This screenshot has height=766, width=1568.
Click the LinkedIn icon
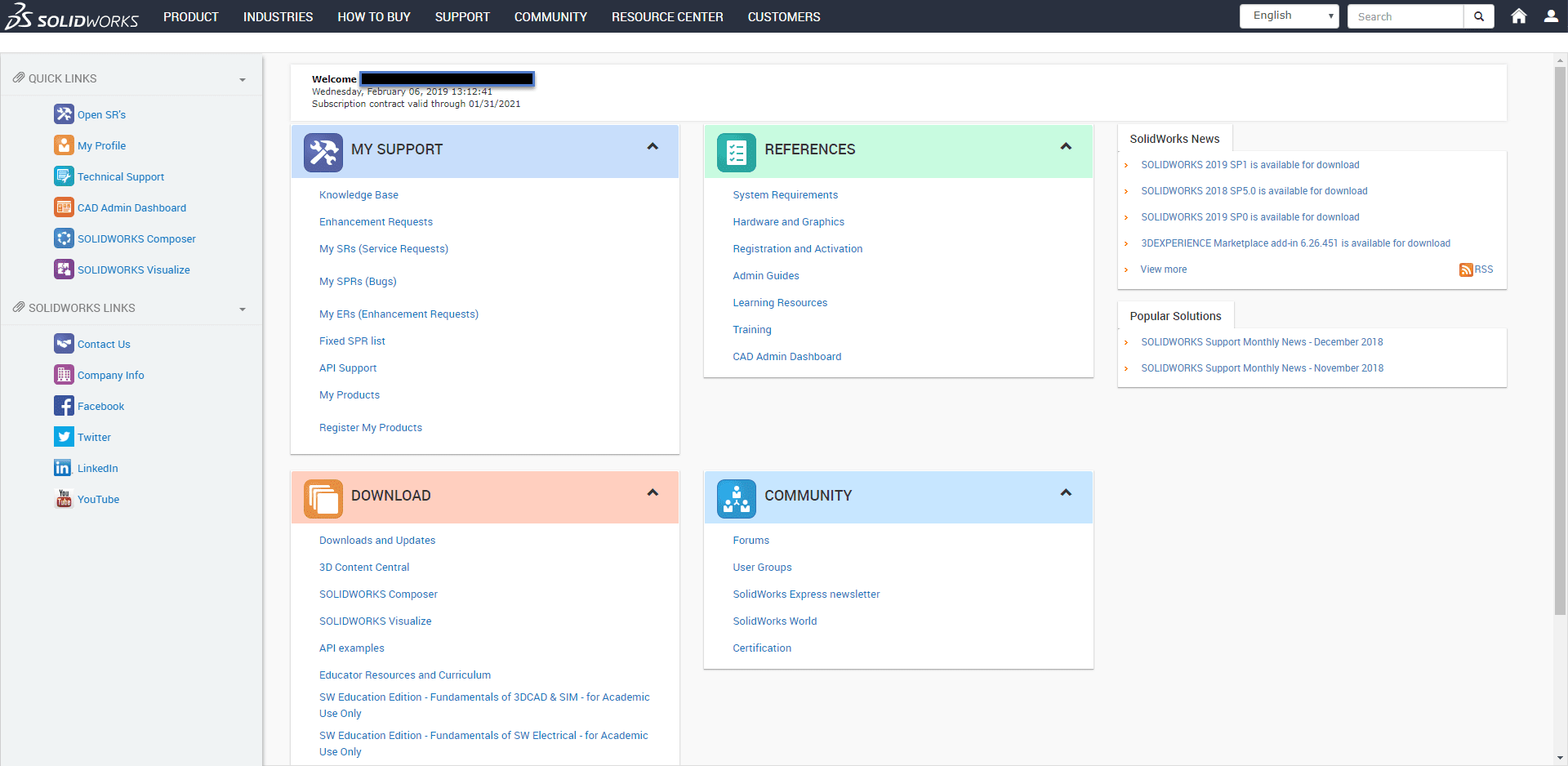point(64,468)
